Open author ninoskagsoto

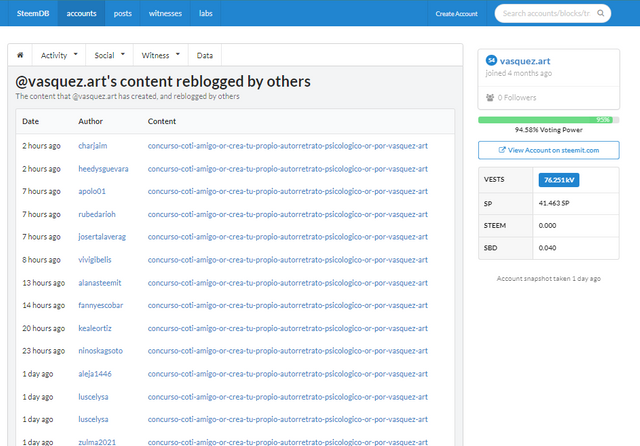click(100, 351)
